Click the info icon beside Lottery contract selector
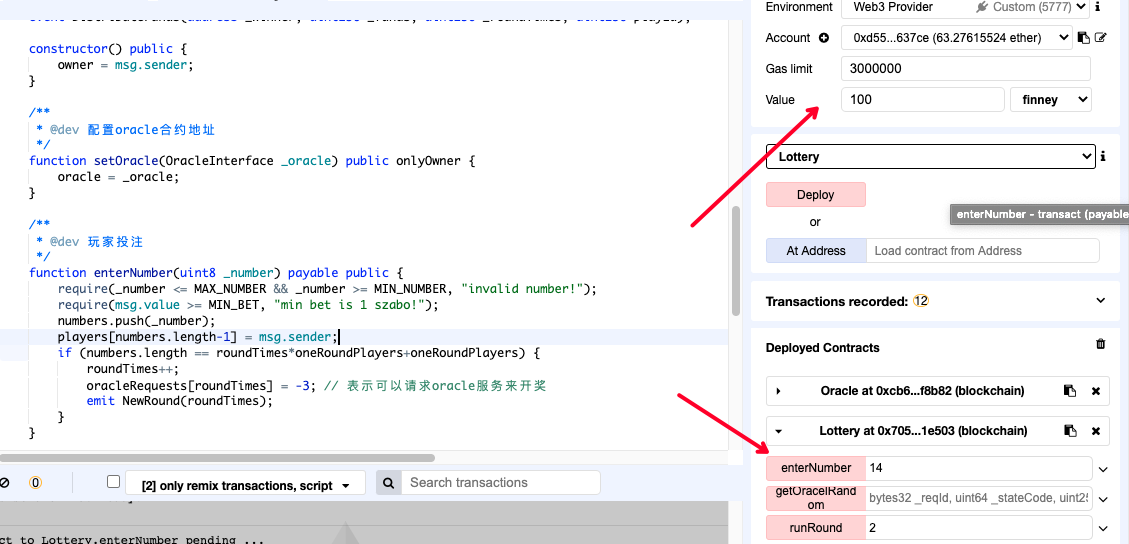Screen dimensions: 1129x544 point(1103,156)
